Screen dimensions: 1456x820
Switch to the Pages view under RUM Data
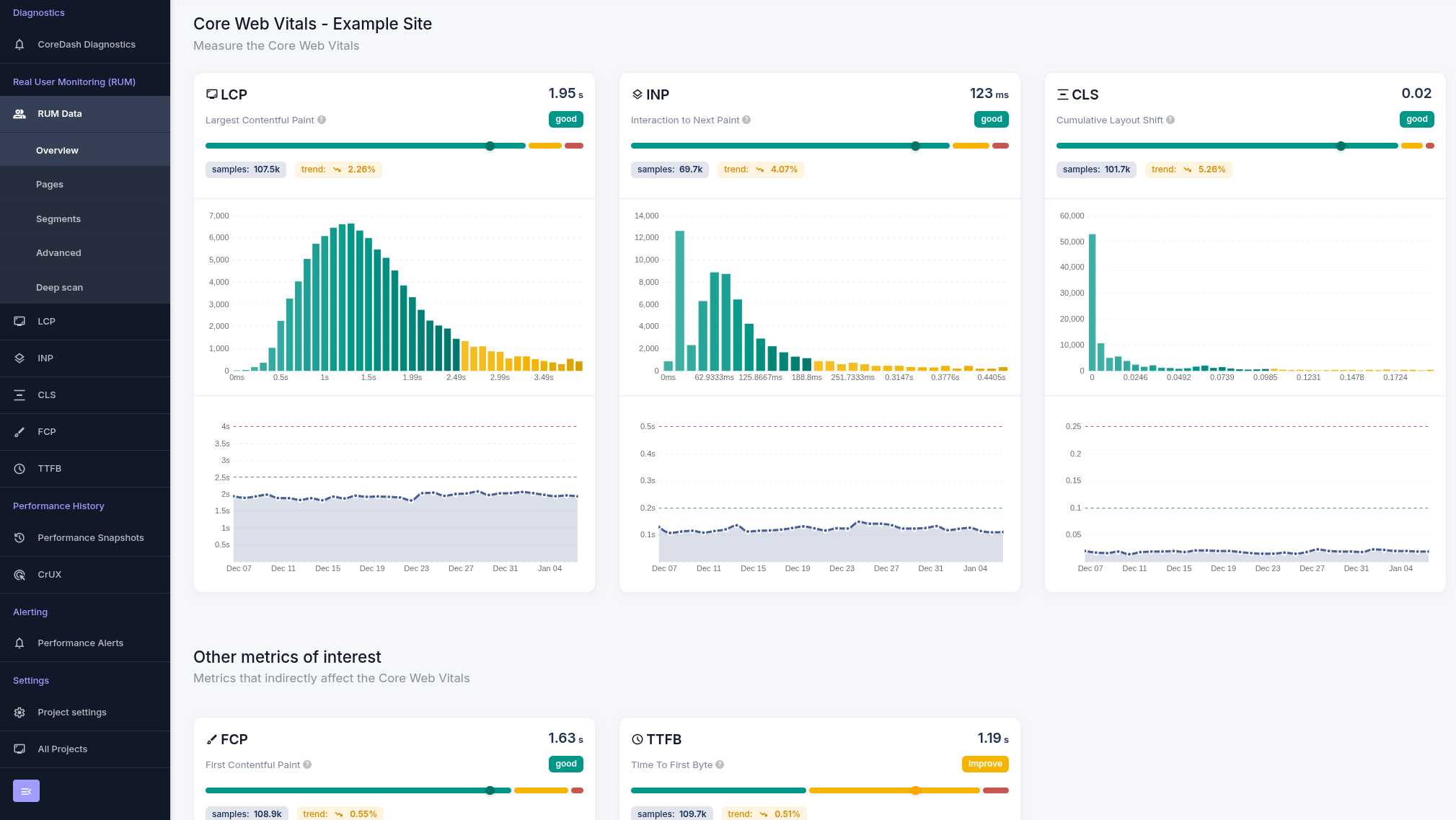click(x=50, y=184)
